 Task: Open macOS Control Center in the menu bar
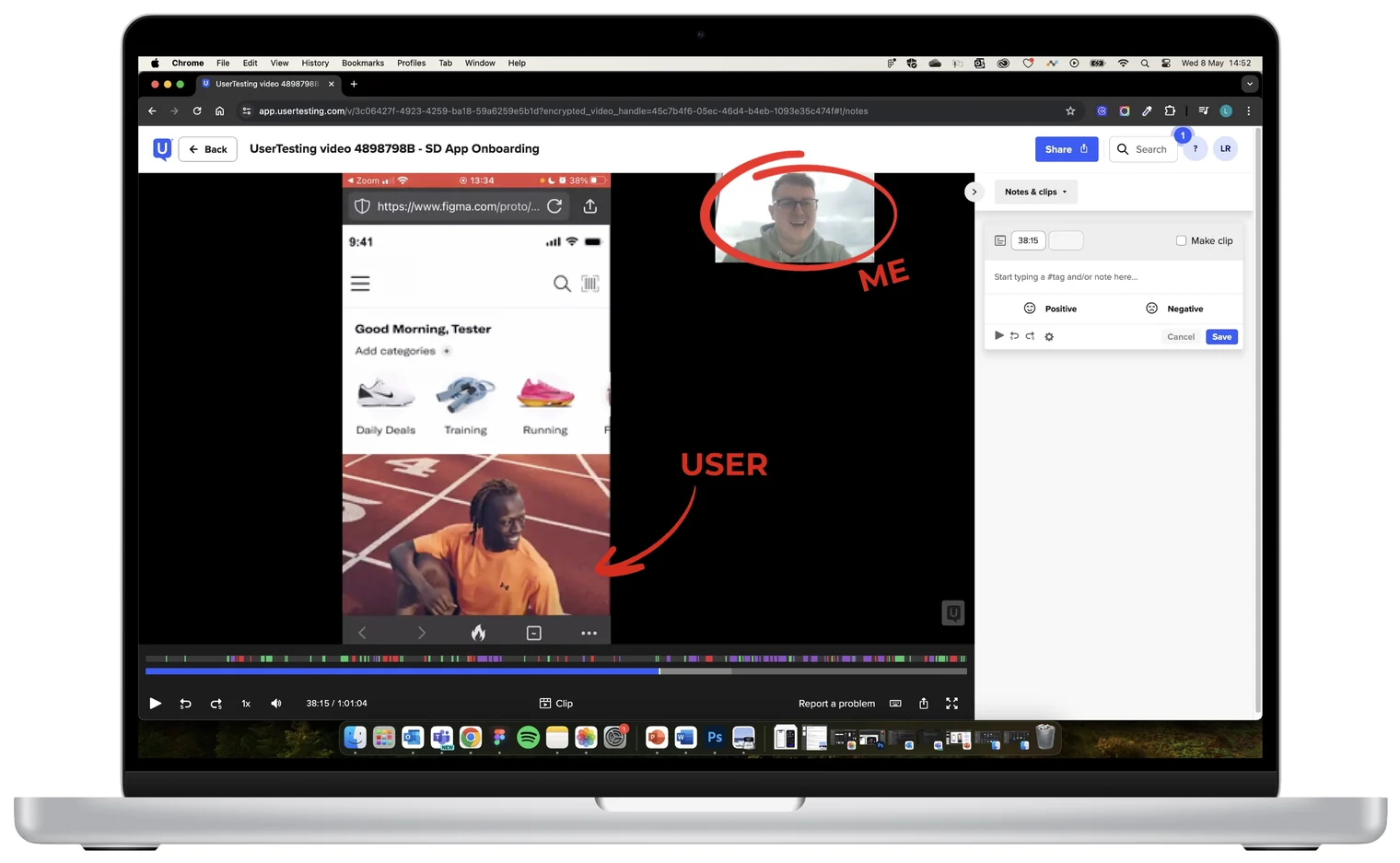pyautogui.click(x=1166, y=64)
